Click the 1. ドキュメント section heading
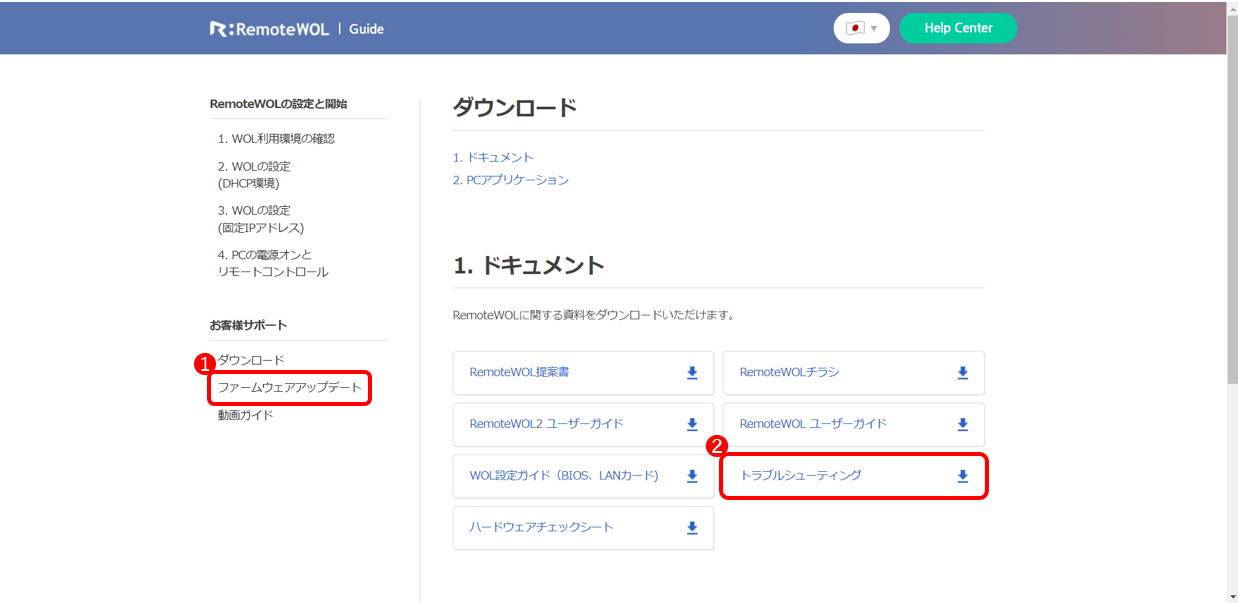This screenshot has width=1238, height=604. [x=529, y=266]
